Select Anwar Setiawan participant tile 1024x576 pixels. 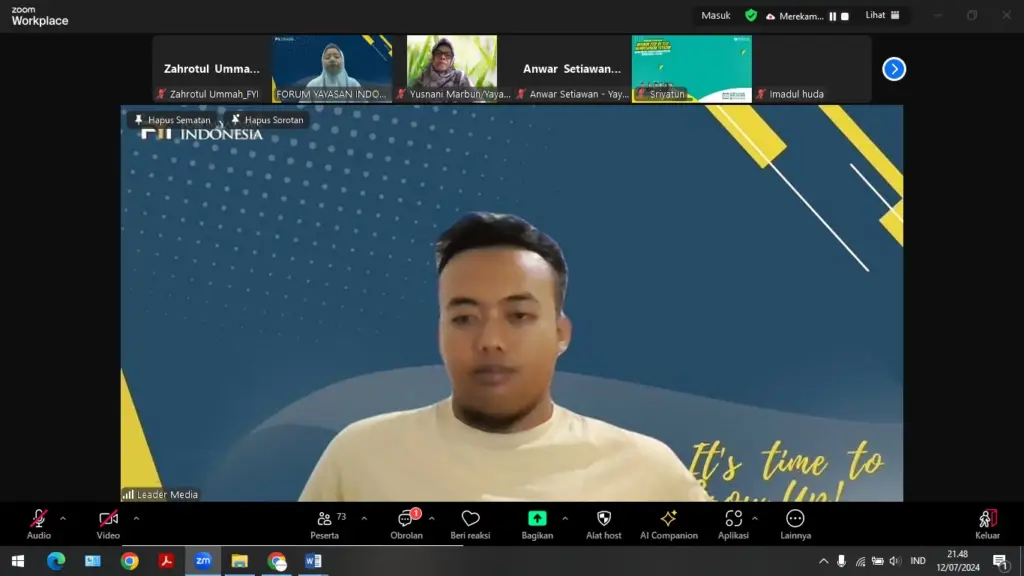tap(571, 69)
